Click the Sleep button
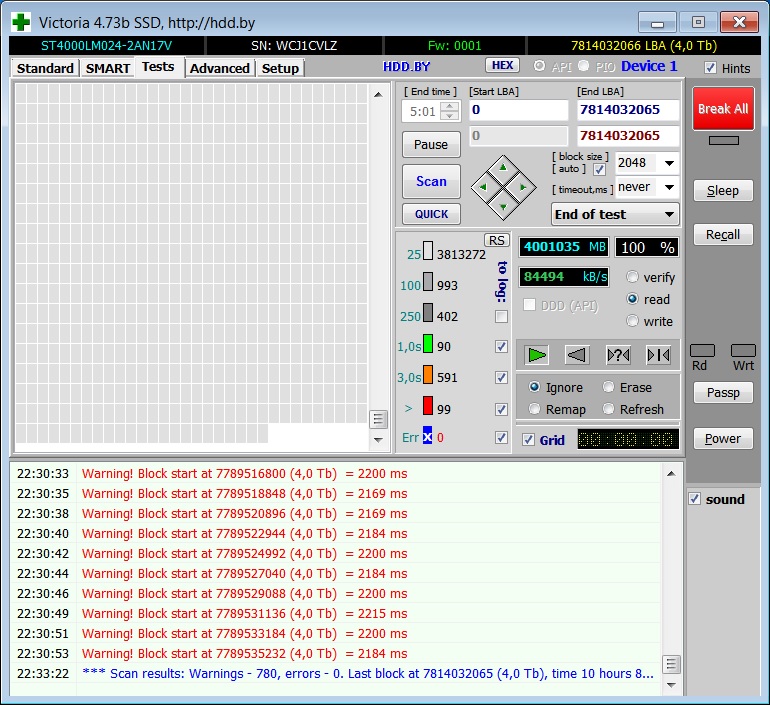The image size is (770, 705). pos(723,190)
